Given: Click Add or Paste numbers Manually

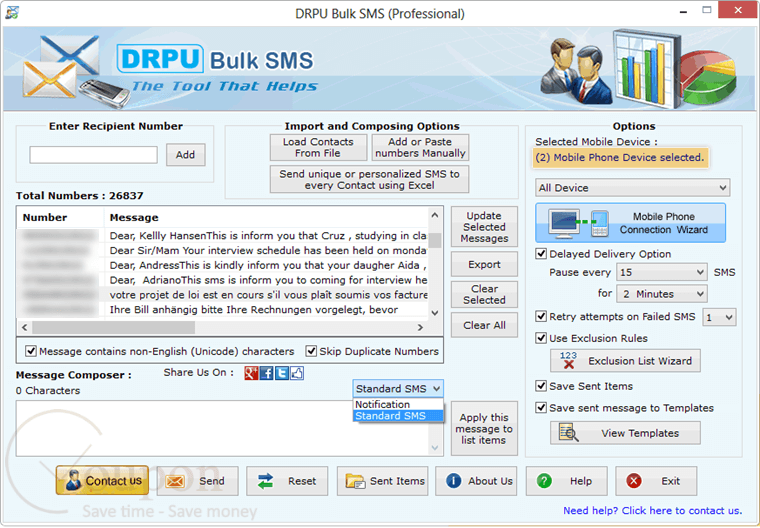Looking at the screenshot, I should pos(420,147).
